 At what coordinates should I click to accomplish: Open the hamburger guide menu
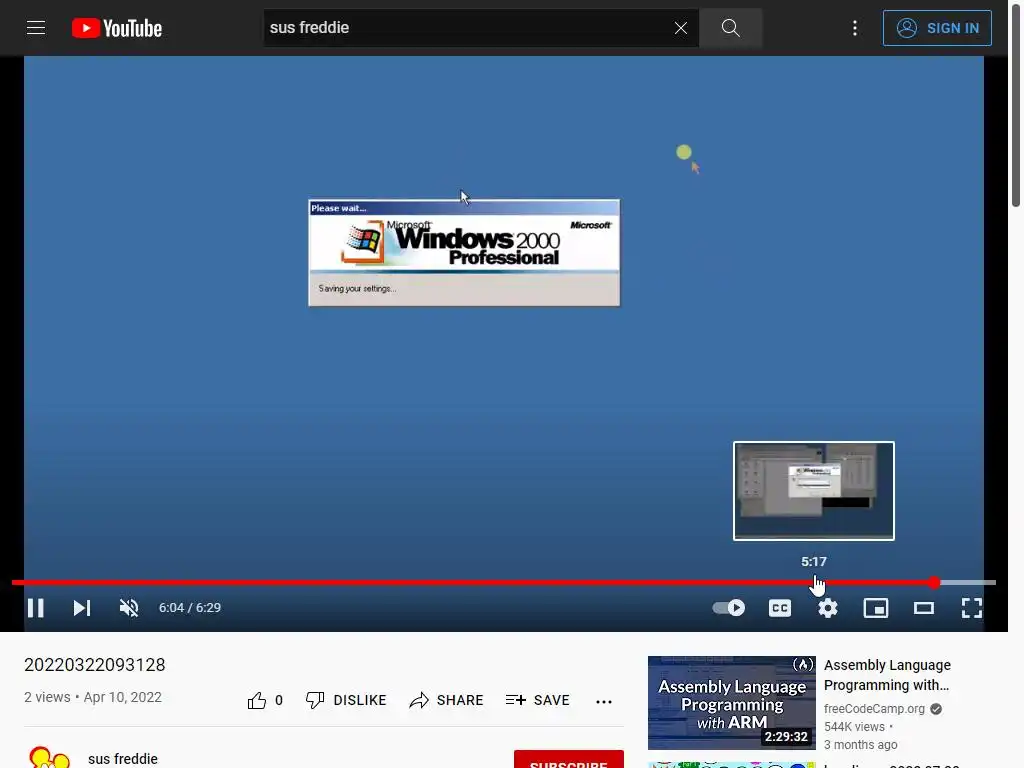pos(36,28)
